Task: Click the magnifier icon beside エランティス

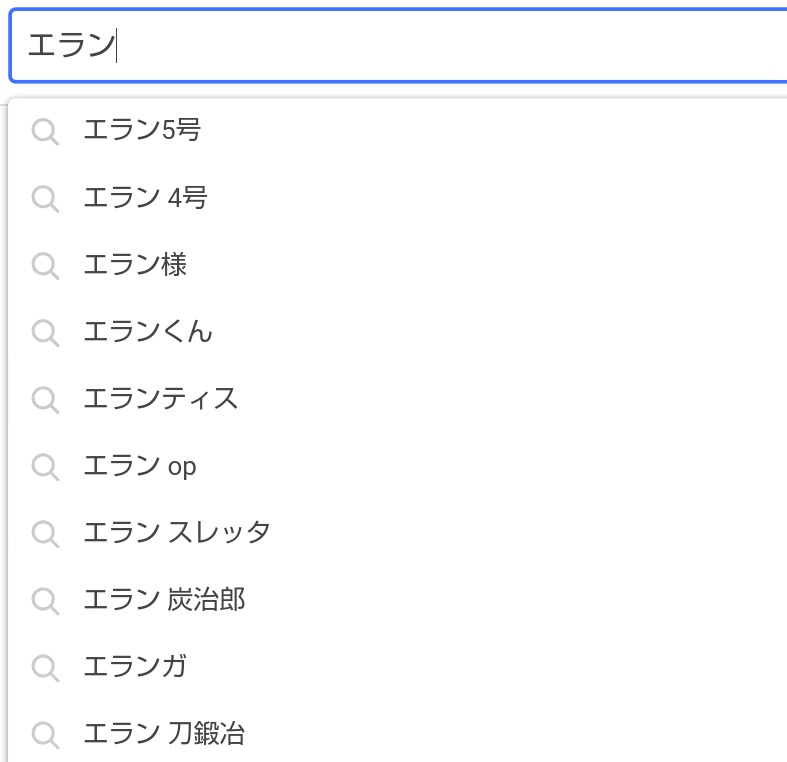Action: point(45,400)
